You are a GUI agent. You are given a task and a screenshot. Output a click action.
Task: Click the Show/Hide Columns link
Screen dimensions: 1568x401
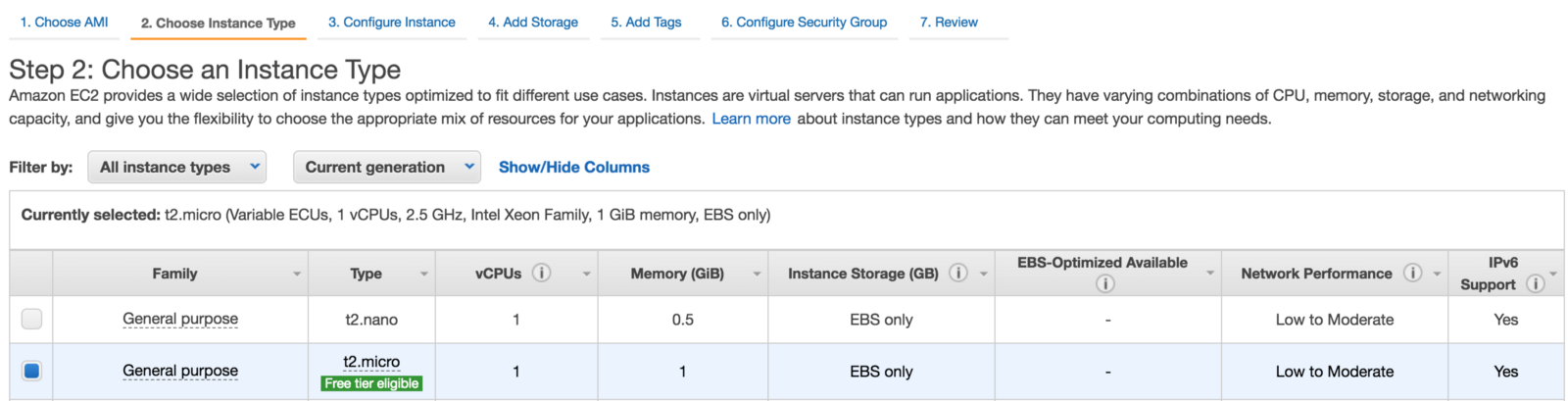573,167
